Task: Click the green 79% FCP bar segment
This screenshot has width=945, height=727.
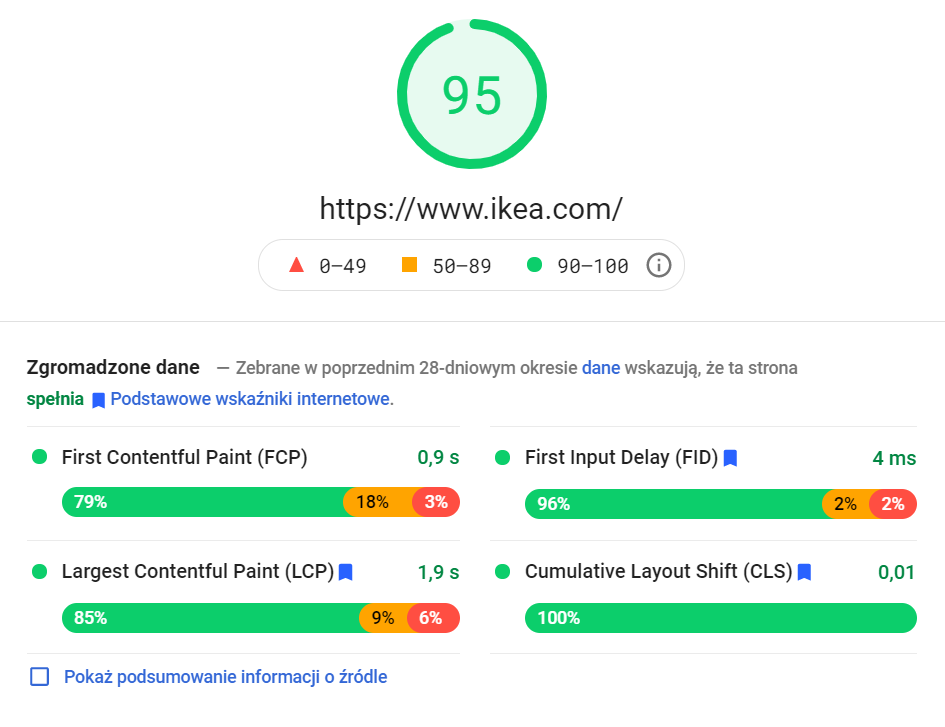Action: (205, 502)
